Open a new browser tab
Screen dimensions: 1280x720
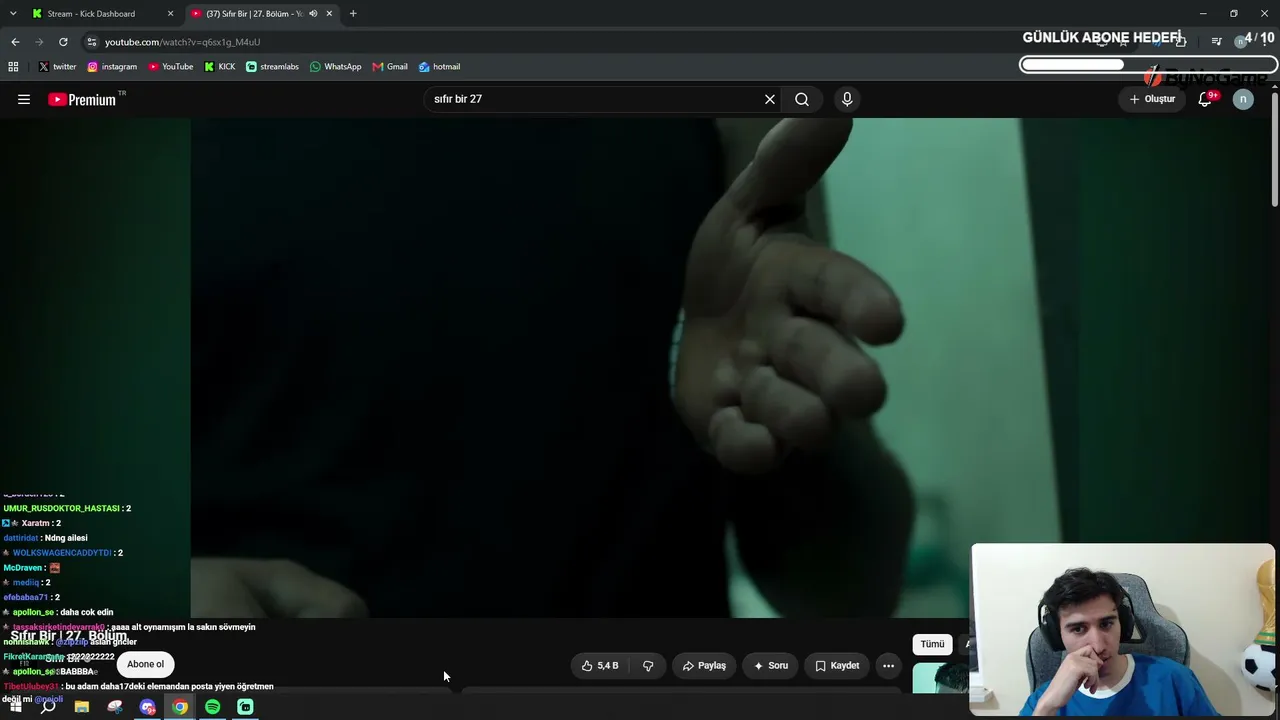(353, 14)
